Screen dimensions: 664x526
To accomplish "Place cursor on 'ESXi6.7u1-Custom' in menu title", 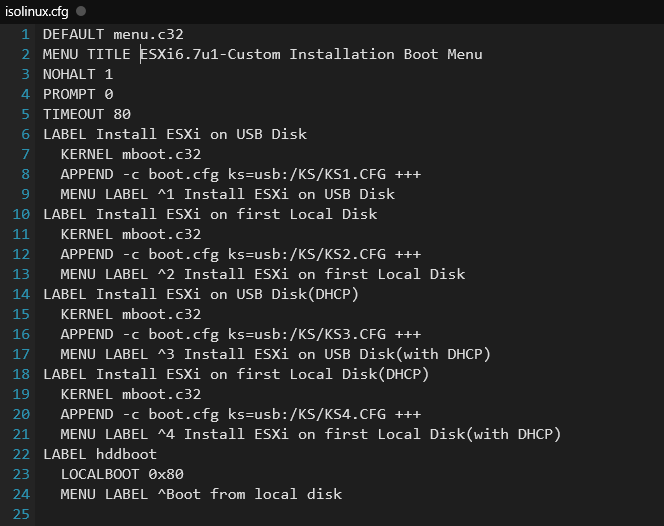I will pos(210,54).
